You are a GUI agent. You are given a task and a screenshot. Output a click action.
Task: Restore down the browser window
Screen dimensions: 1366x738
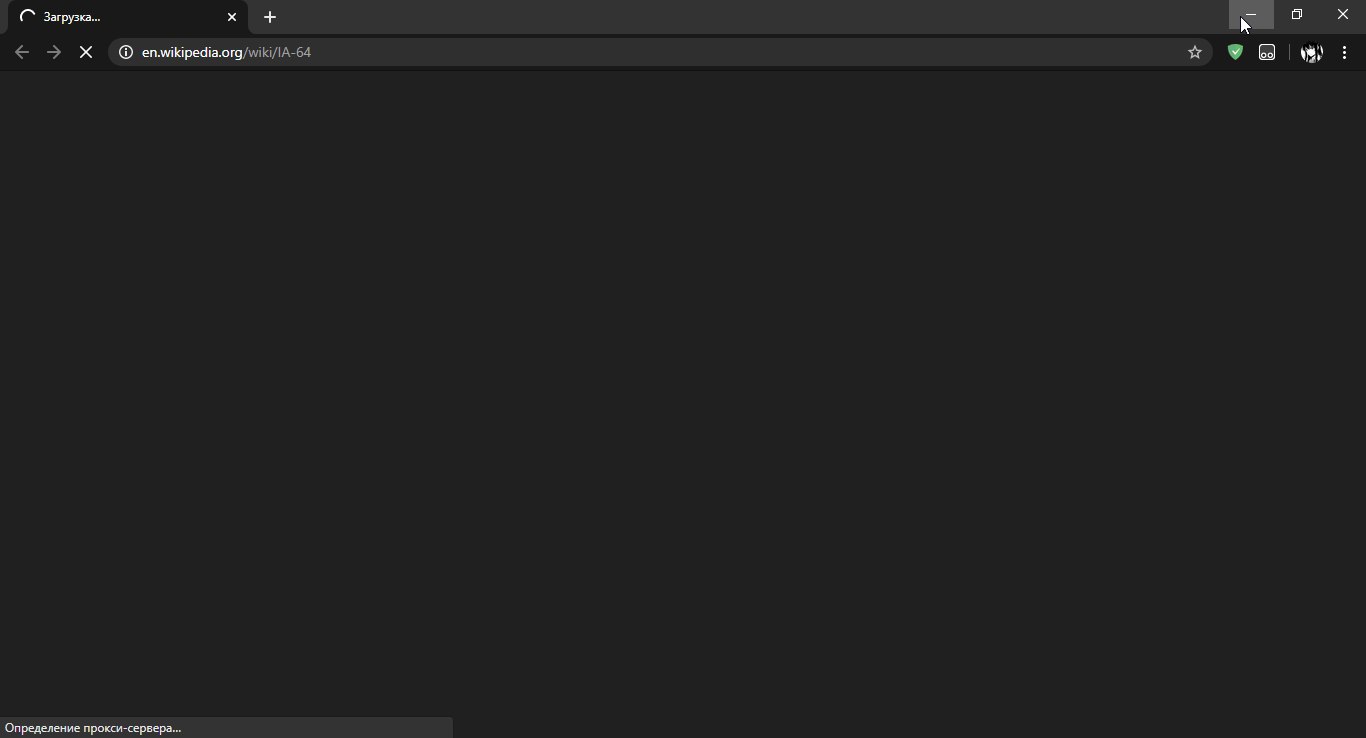[x=1297, y=15]
